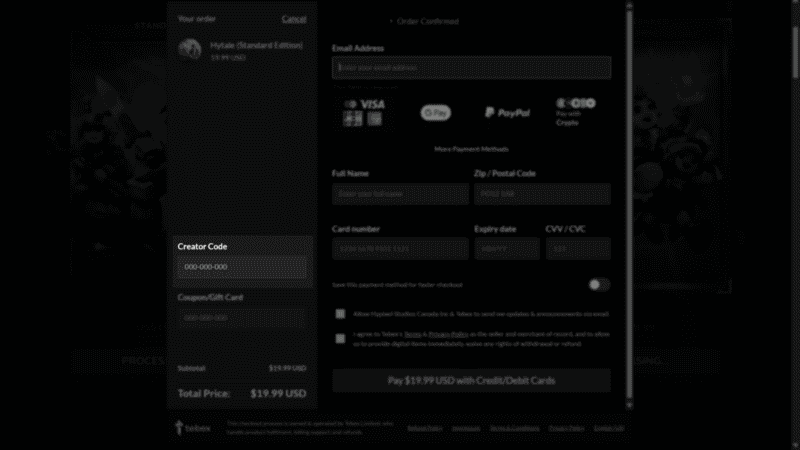Screen dimensions: 800x450
Task: Click the checkout form scrollbar up arrow
Action: 629,5
